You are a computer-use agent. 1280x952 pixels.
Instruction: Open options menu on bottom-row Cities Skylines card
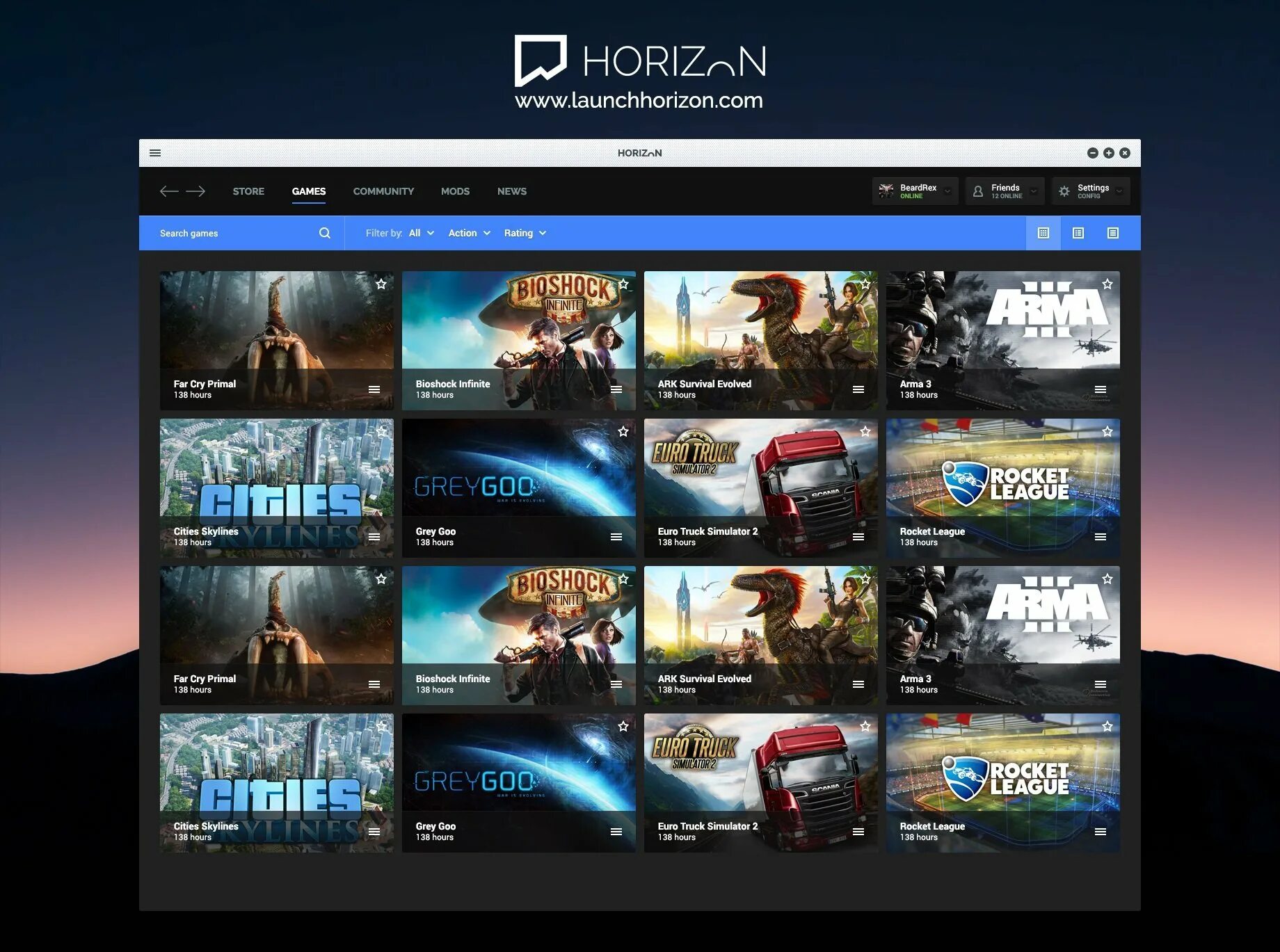click(x=374, y=832)
